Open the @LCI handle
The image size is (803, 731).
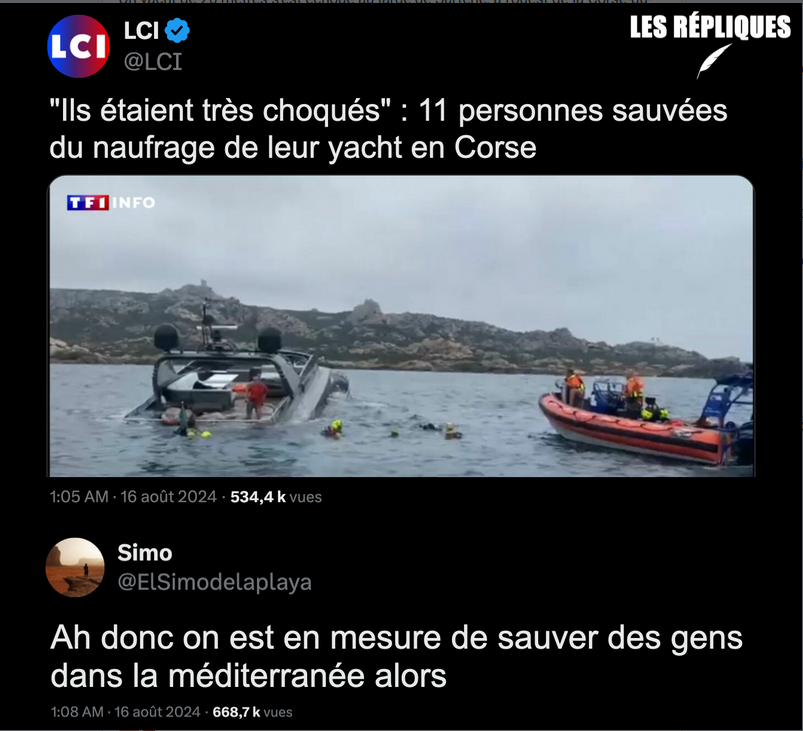coord(153,62)
